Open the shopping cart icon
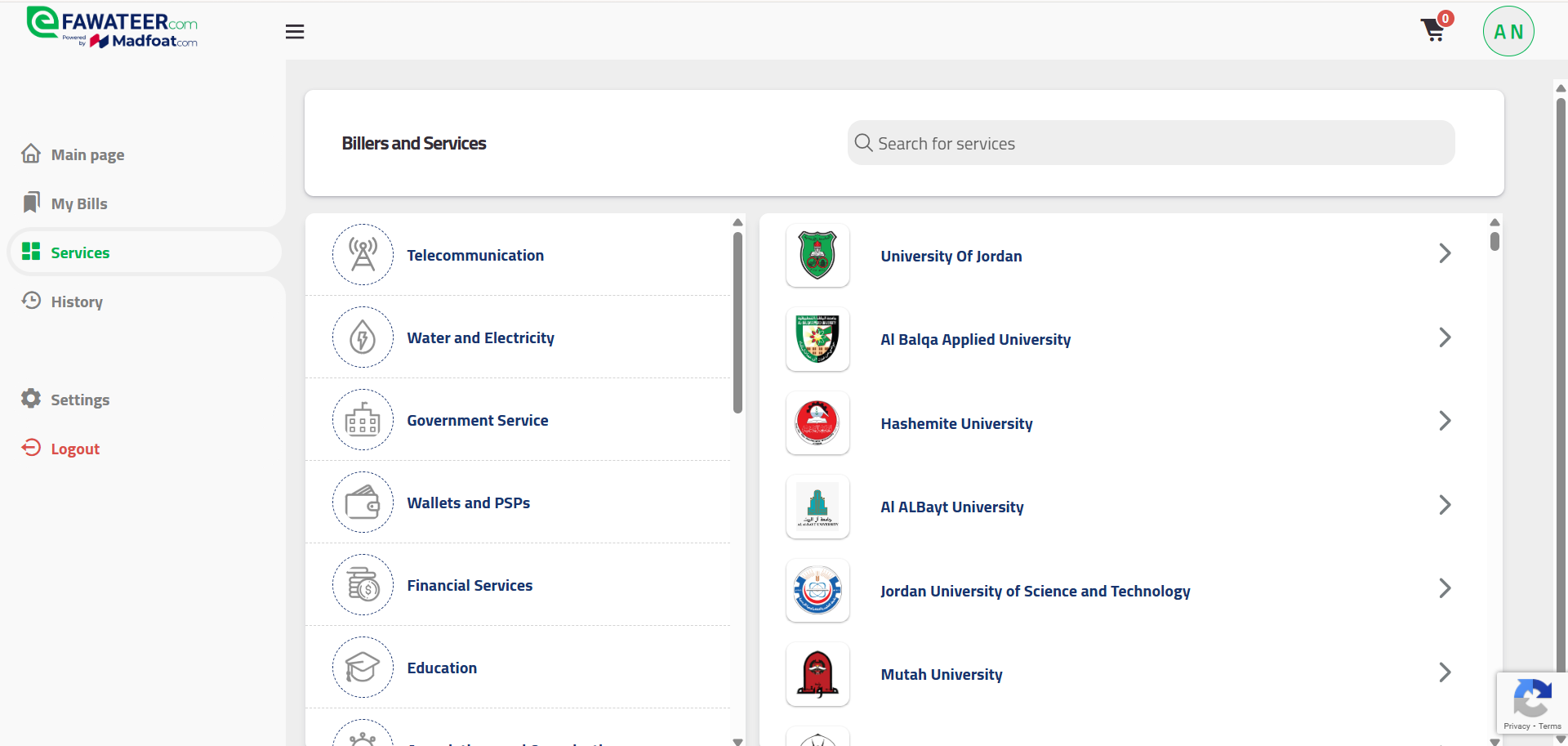Screen dimensions: 1568x746 point(1433,30)
